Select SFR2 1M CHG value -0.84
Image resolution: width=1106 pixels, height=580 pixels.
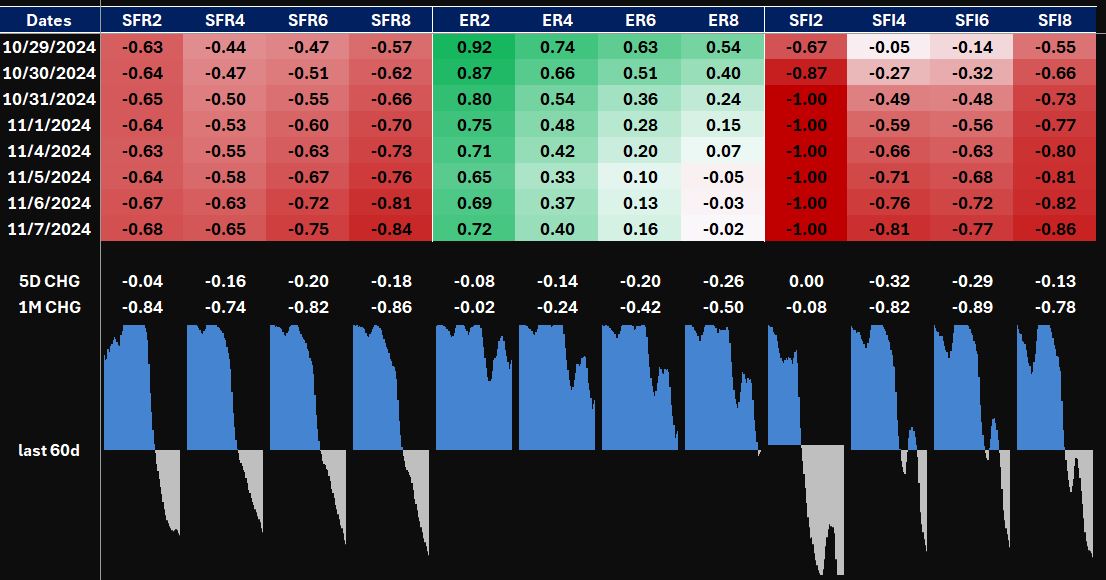click(x=142, y=307)
